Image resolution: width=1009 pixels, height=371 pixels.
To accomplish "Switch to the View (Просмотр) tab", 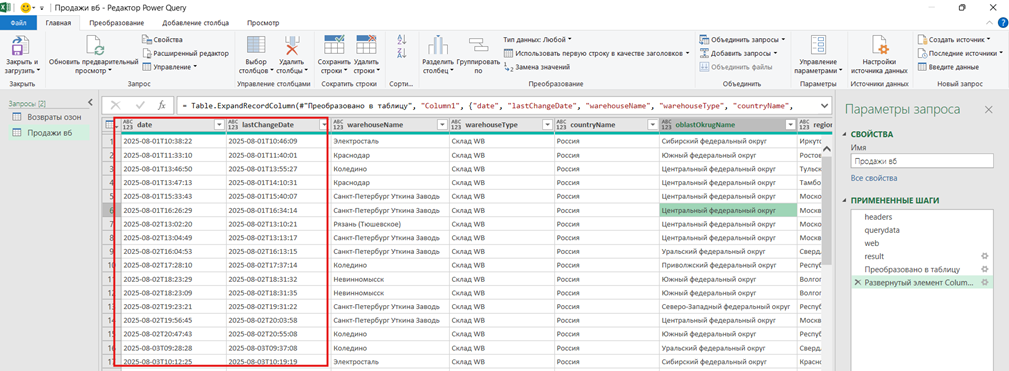I will click(x=263, y=23).
